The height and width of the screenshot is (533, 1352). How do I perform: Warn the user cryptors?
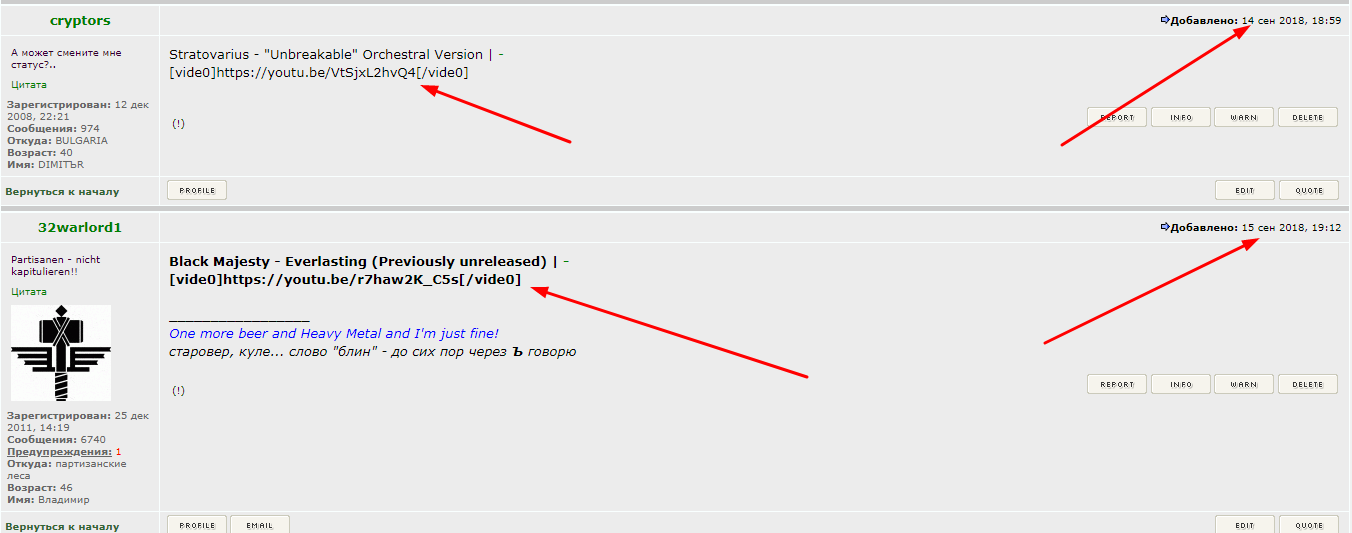coord(1243,117)
